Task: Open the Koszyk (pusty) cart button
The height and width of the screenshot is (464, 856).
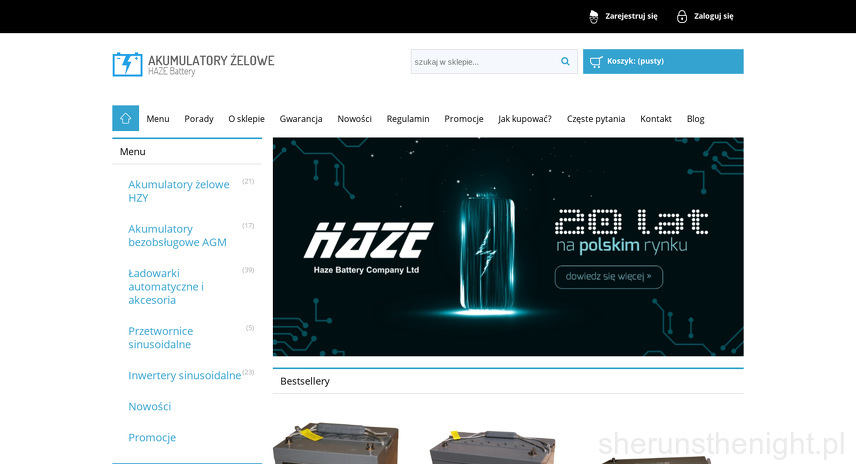Action: click(x=663, y=62)
